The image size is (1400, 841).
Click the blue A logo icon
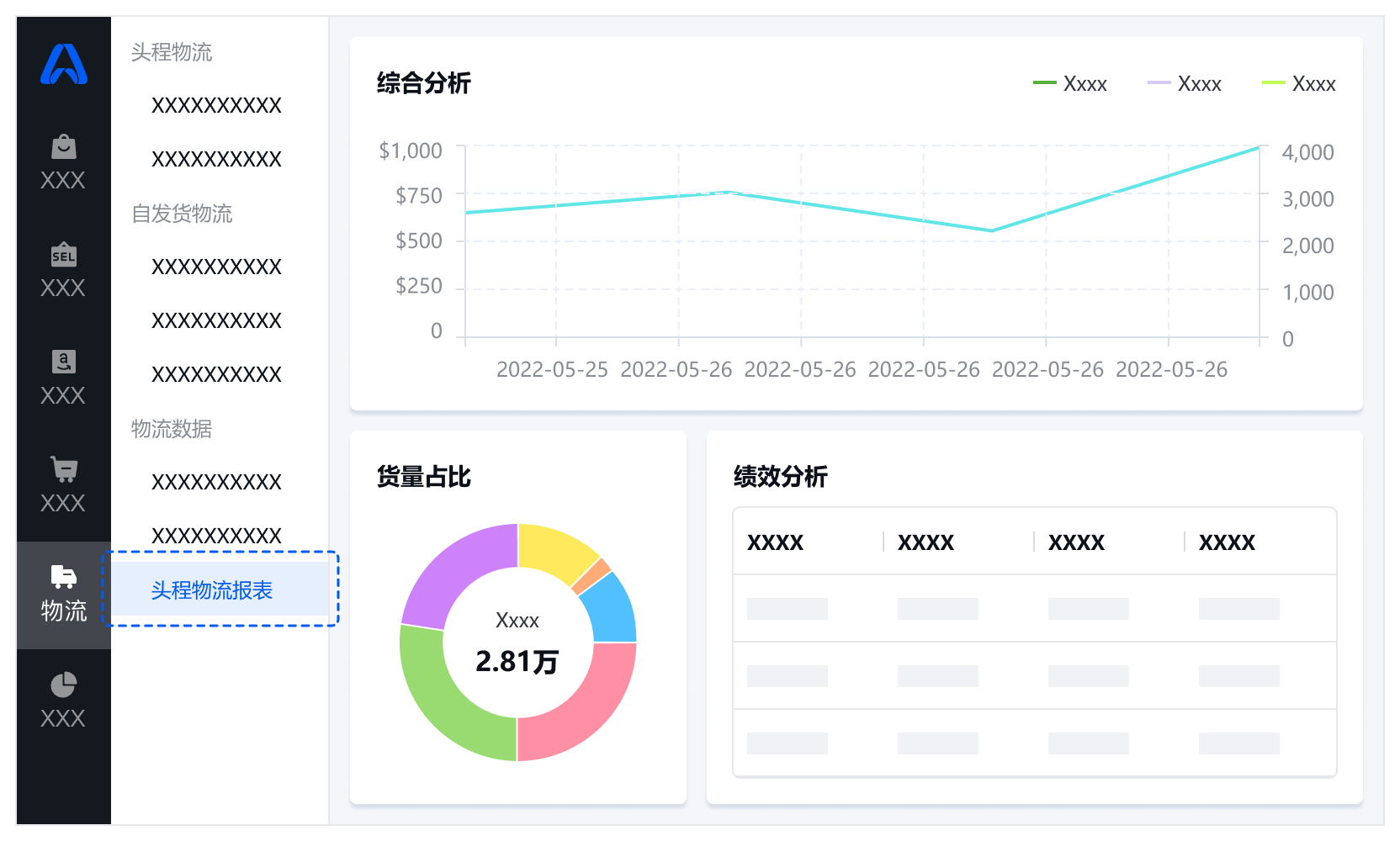[64, 64]
